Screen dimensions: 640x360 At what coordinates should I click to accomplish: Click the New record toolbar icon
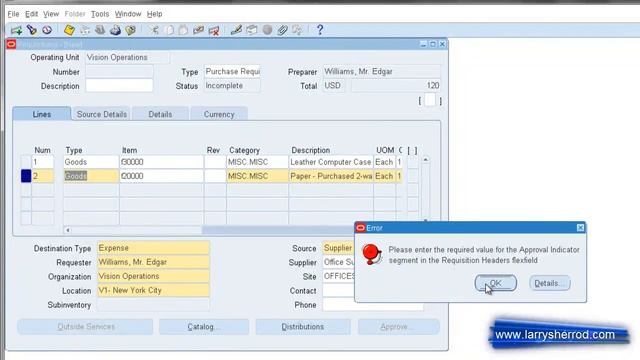[16, 30]
